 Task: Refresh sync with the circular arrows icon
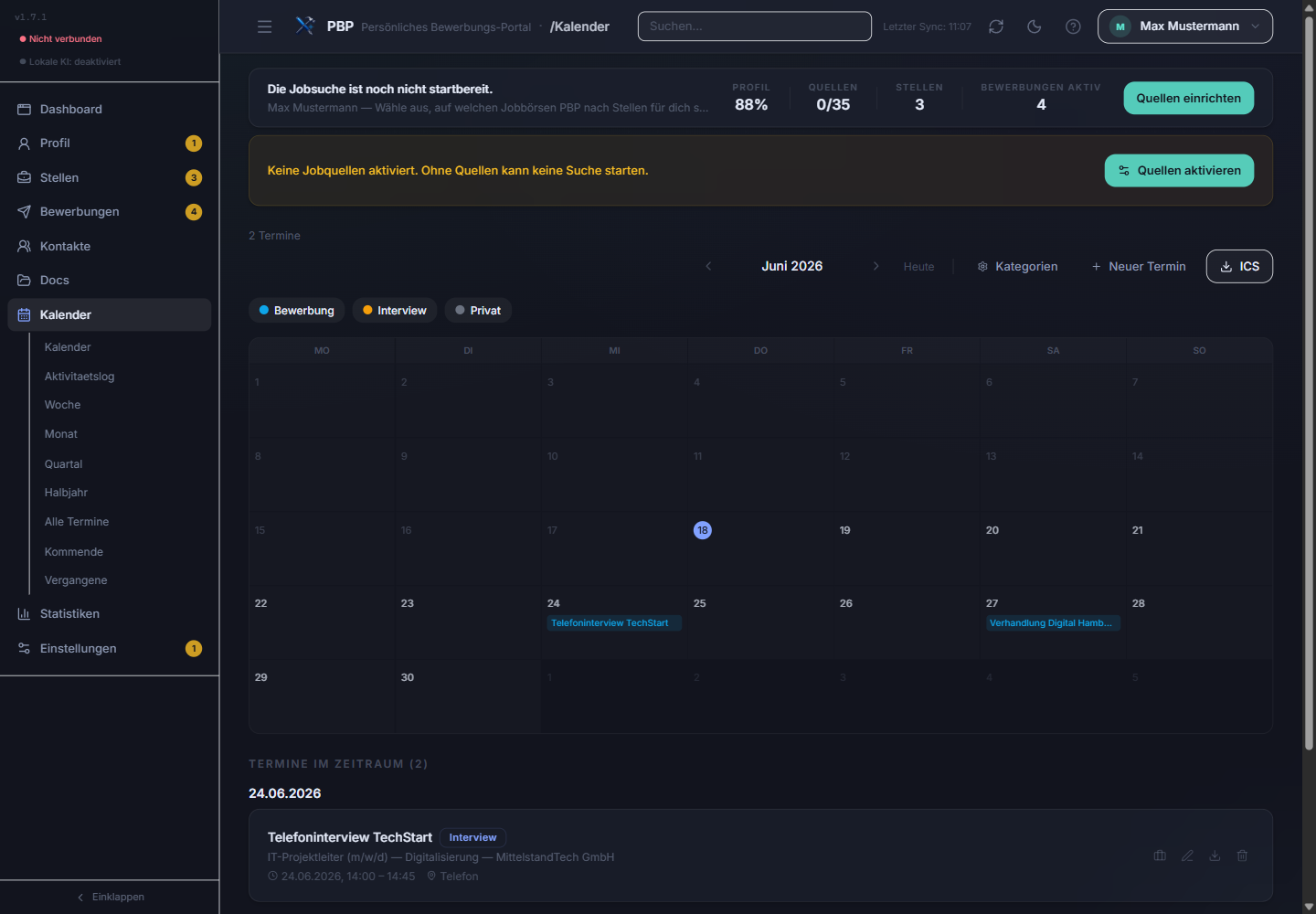pos(996,27)
